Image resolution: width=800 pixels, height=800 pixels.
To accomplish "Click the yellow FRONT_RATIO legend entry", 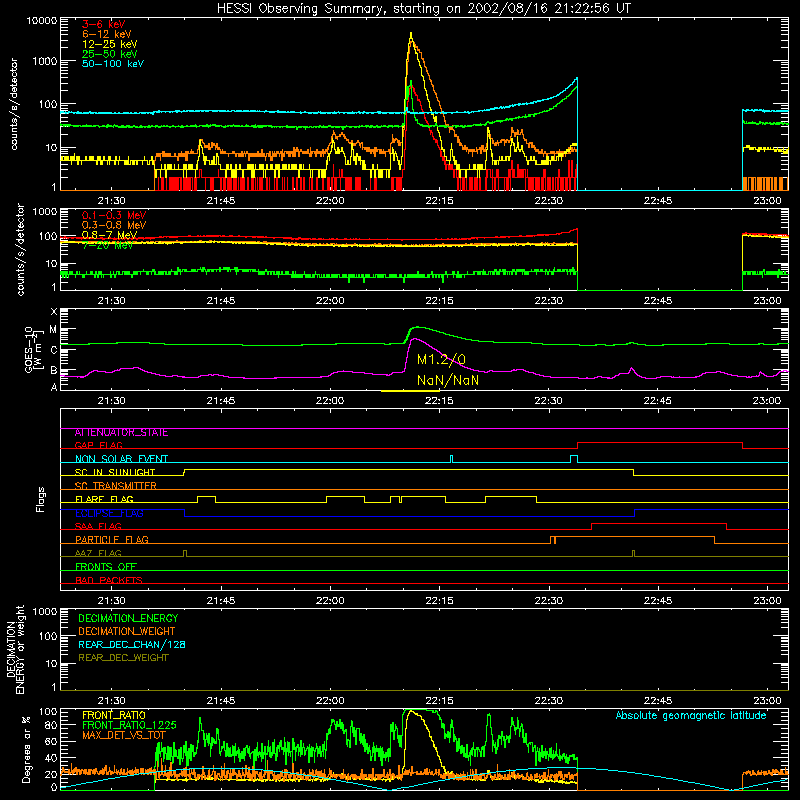I will (114, 715).
